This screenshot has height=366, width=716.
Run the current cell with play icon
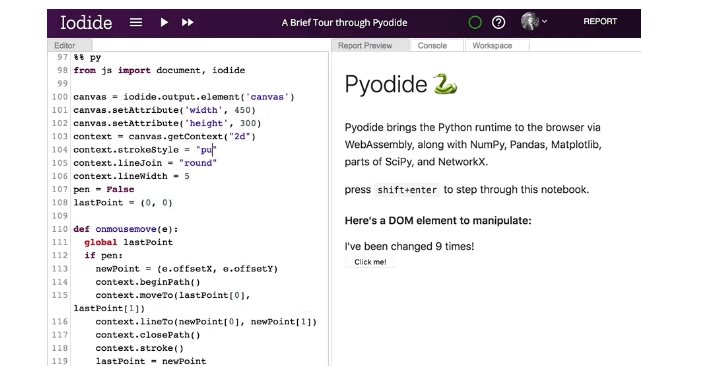[164, 22]
